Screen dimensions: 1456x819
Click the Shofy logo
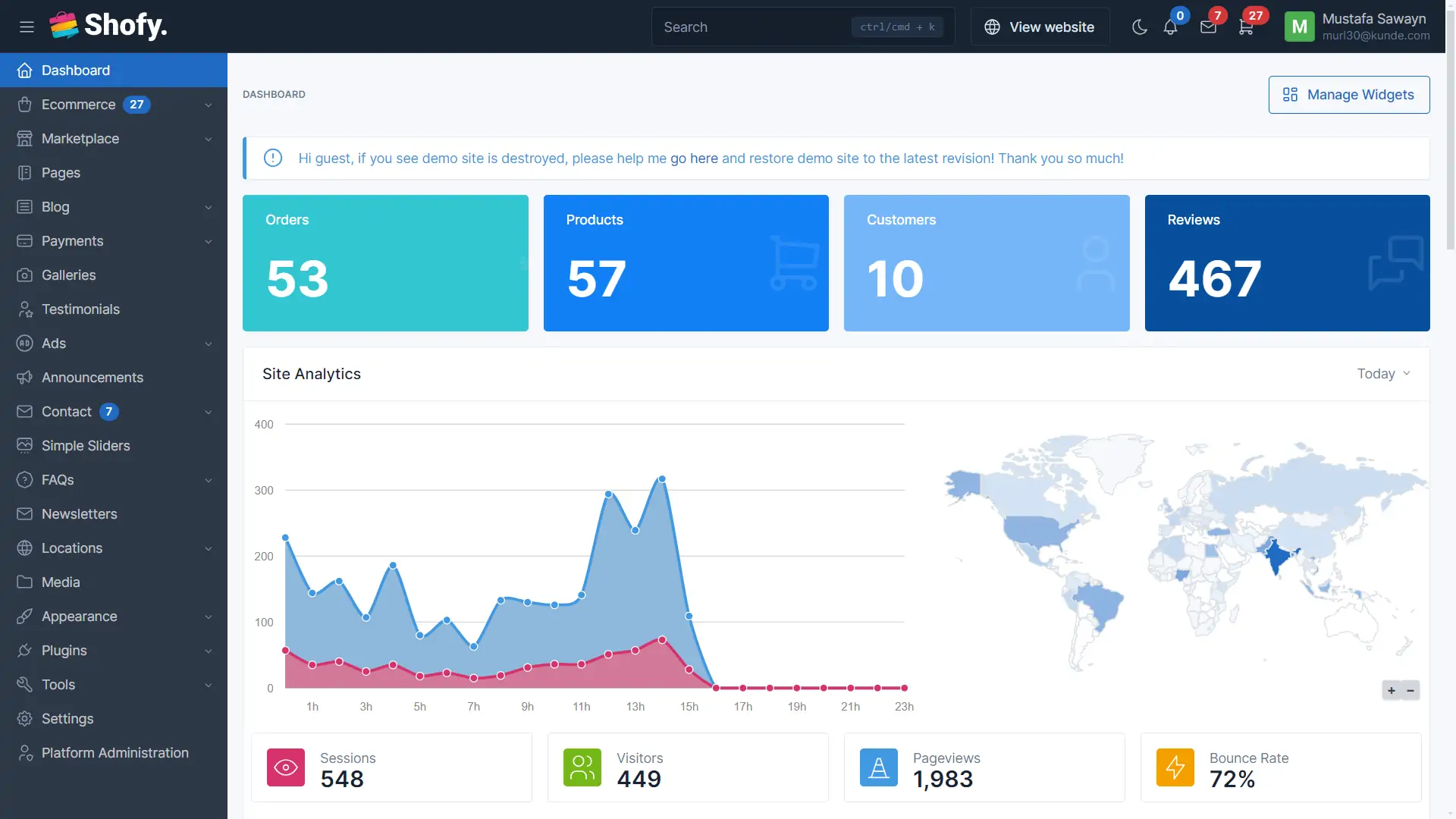coord(108,26)
